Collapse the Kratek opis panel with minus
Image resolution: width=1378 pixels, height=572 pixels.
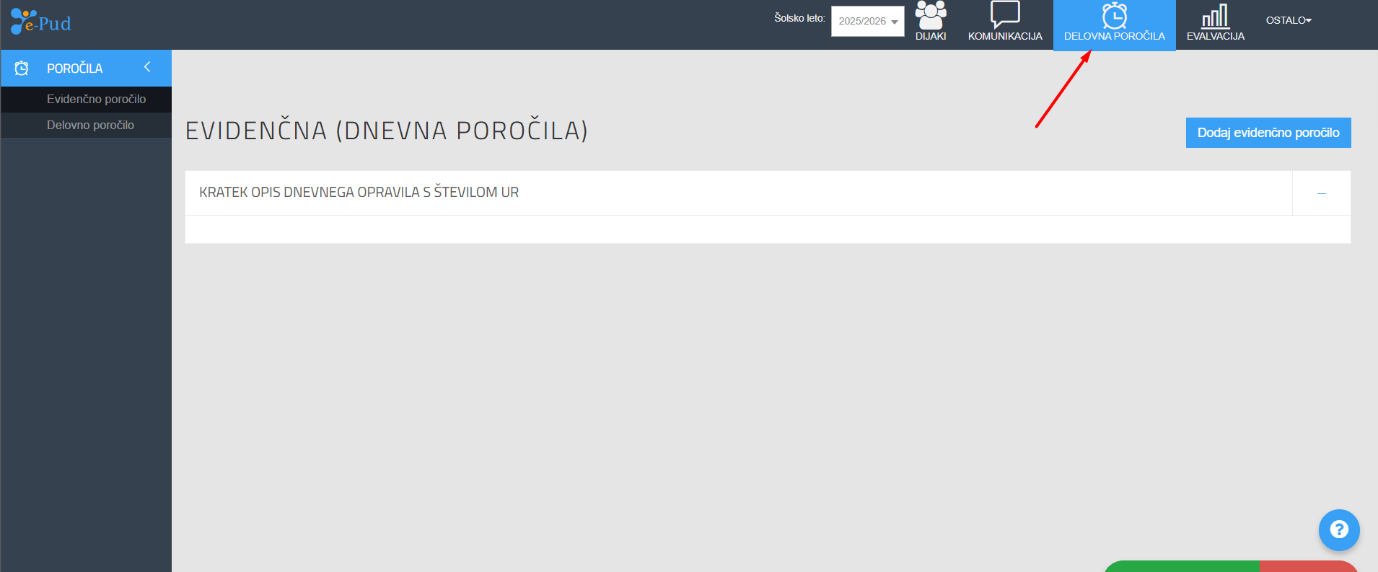point(1321,193)
